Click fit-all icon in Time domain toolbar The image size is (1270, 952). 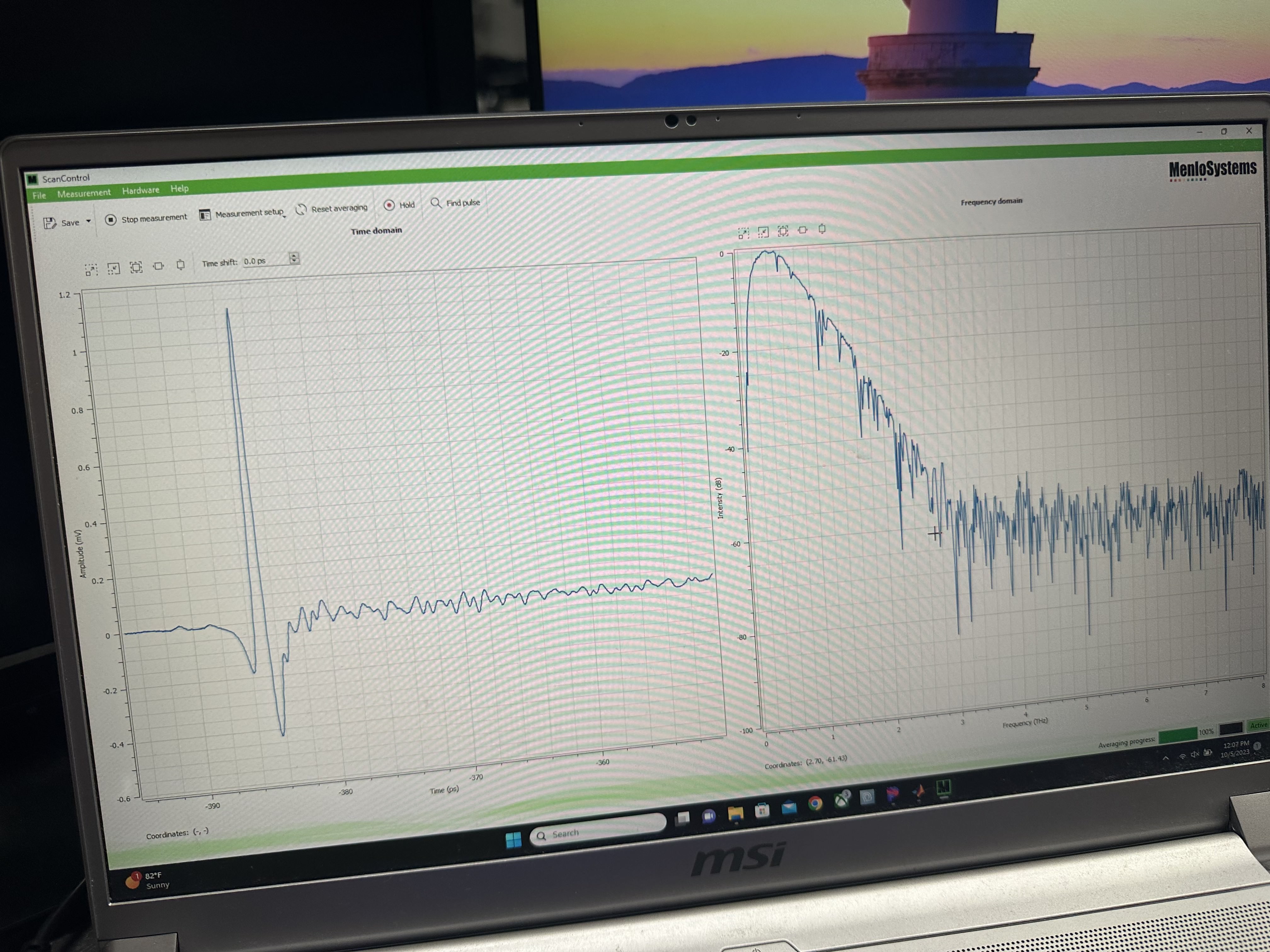click(136, 267)
